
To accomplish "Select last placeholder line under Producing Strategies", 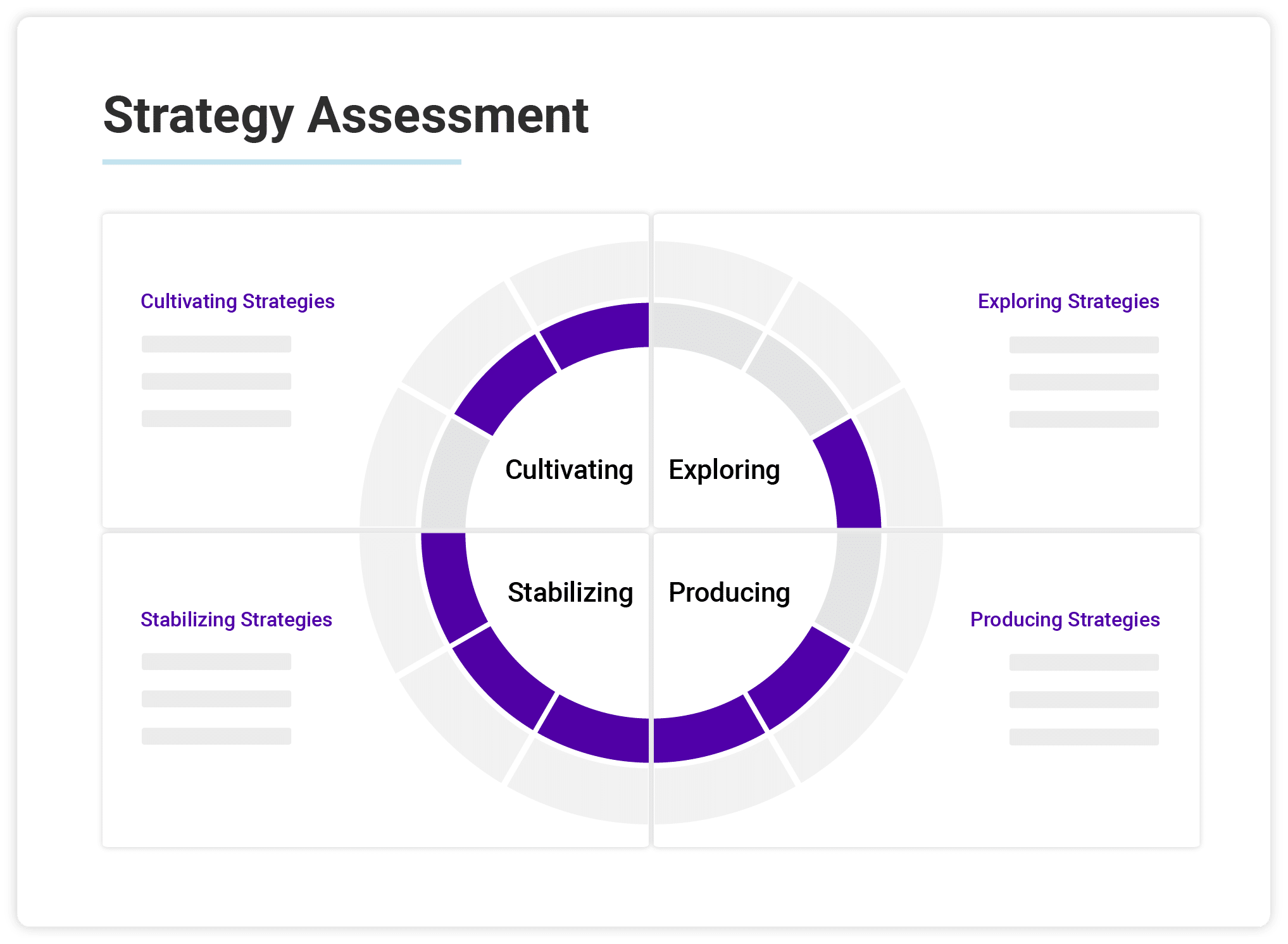I will [1084, 737].
